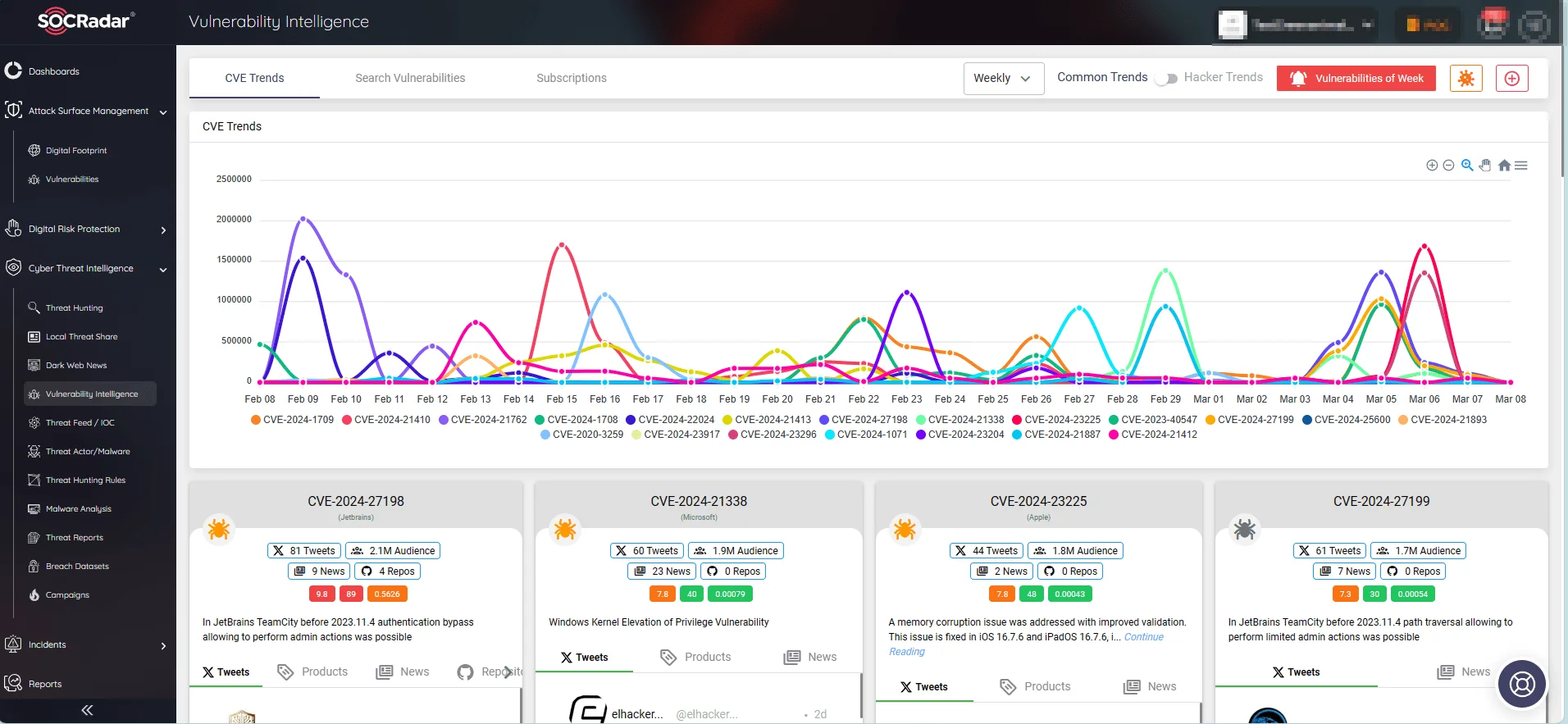Reset chart zoom with home icon
The image size is (1568, 724).
coord(1504,166)
